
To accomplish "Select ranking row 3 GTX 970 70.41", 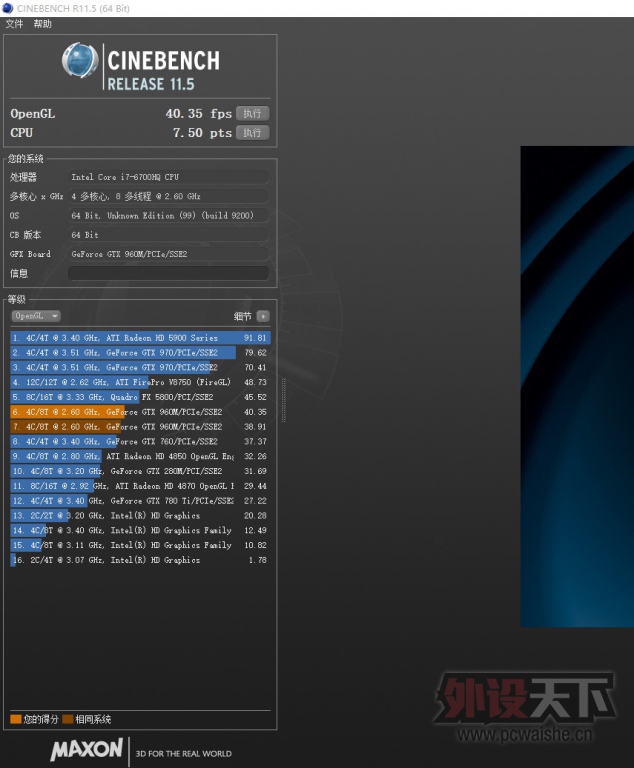I will click(140, 367).
